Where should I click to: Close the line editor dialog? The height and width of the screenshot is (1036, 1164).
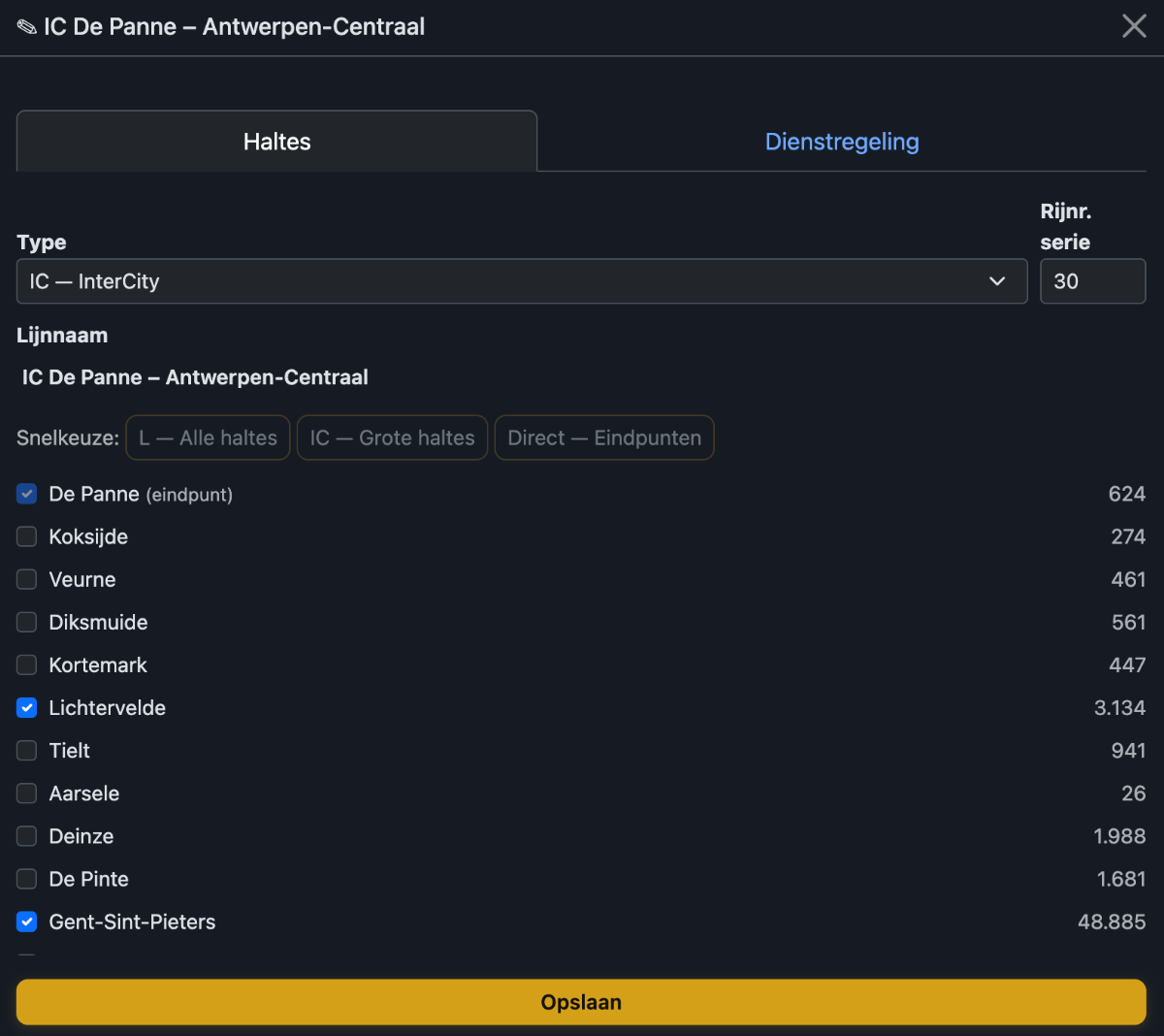(x=1134, y=26)
